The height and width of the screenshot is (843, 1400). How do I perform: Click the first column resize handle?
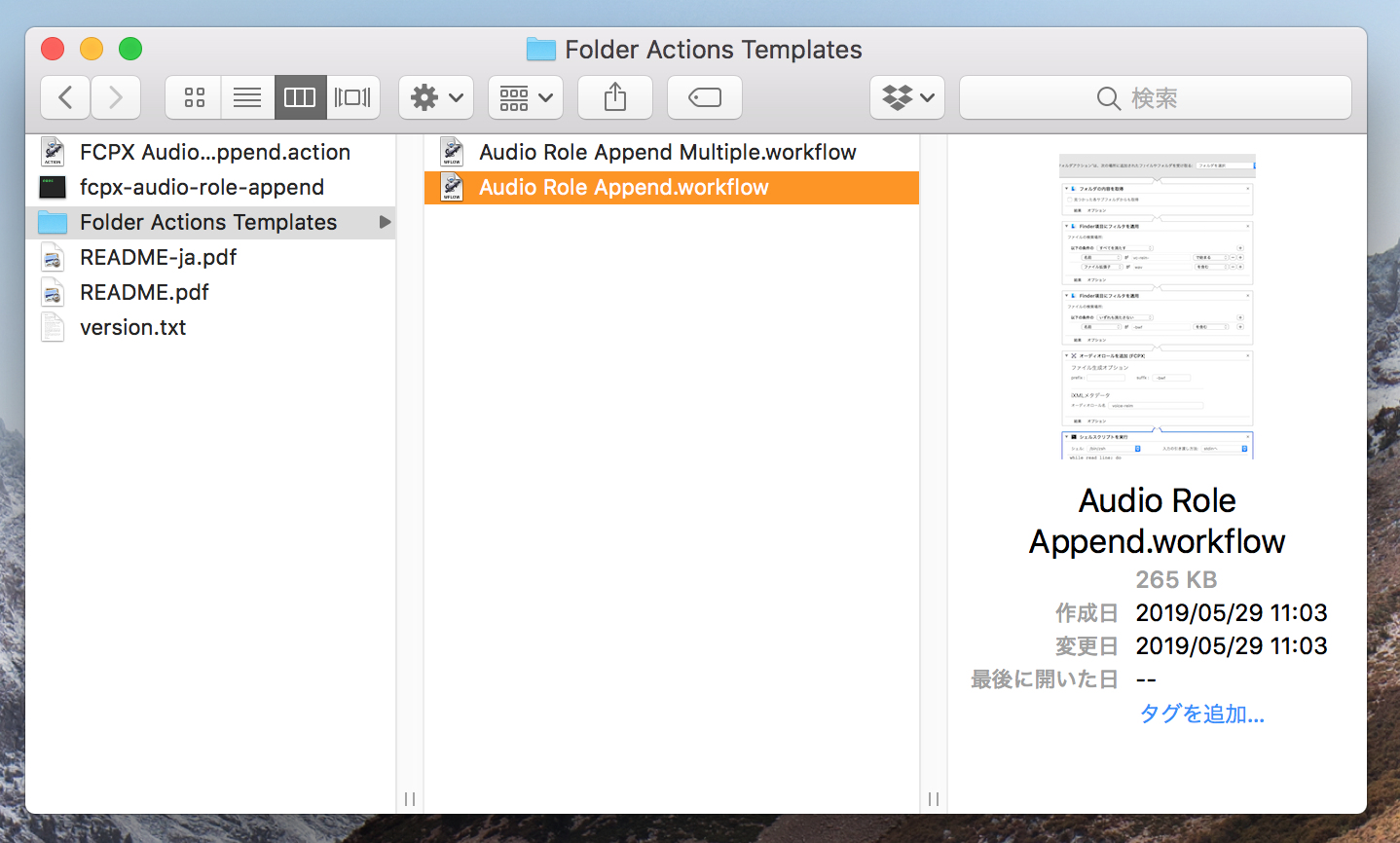(410, 799)
